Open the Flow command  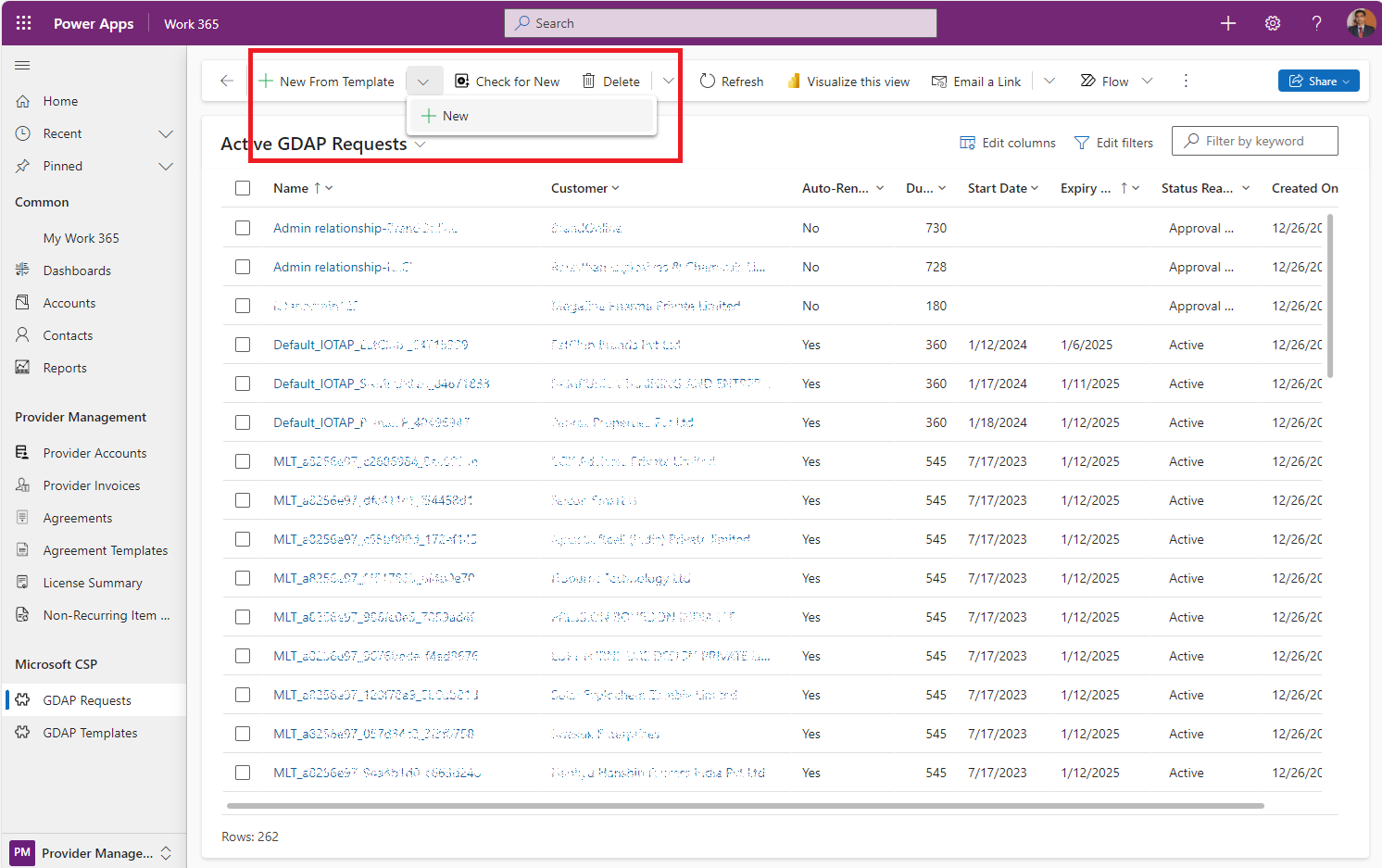point(1105,82)
